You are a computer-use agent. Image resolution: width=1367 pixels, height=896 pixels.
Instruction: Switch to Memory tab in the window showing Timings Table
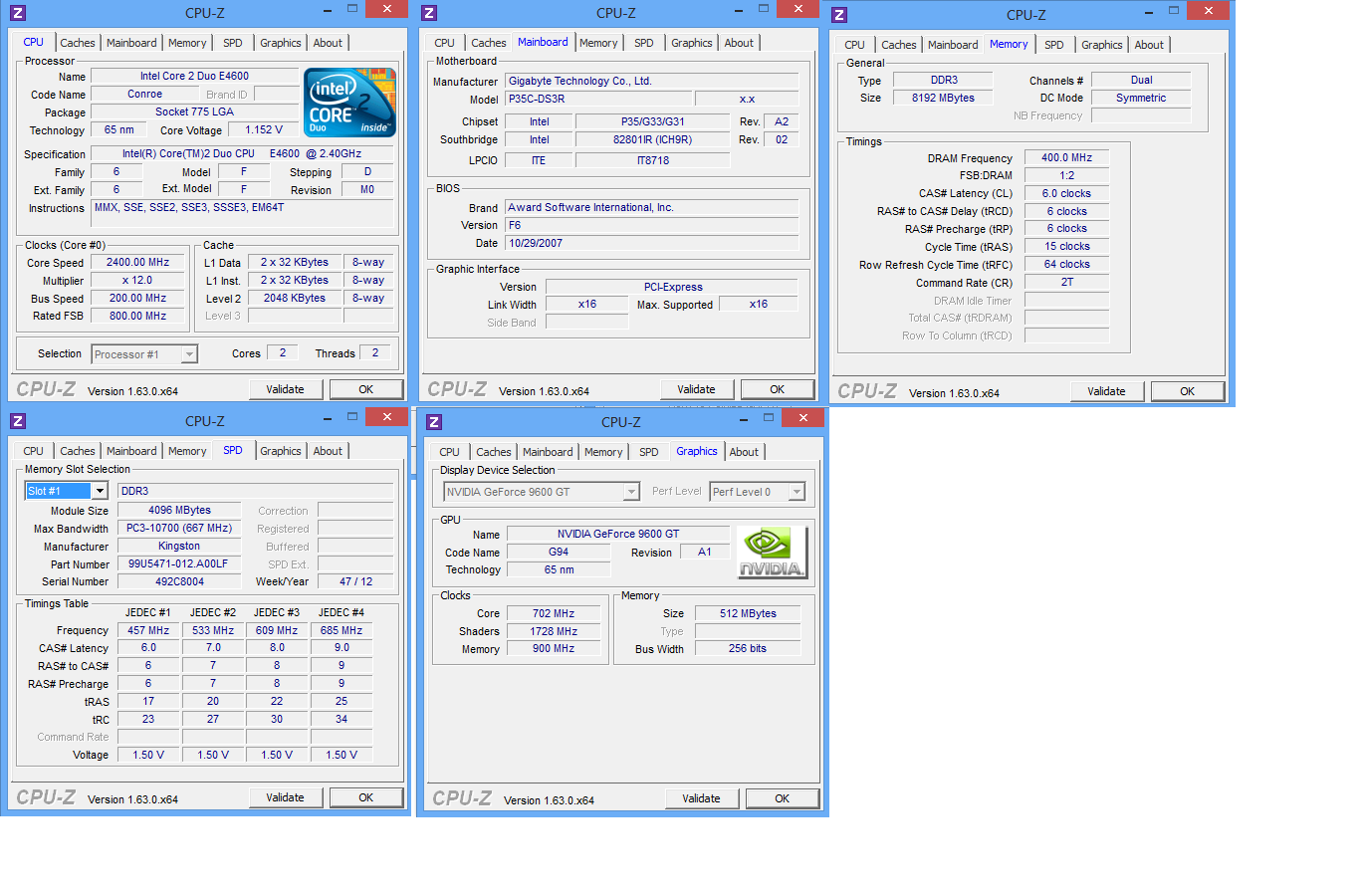(187, 451)
